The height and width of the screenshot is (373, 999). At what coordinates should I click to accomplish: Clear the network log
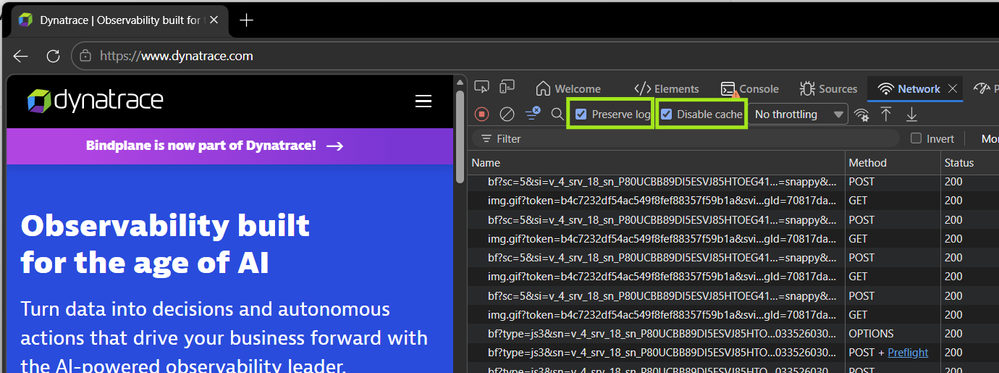tap(507, 115)
